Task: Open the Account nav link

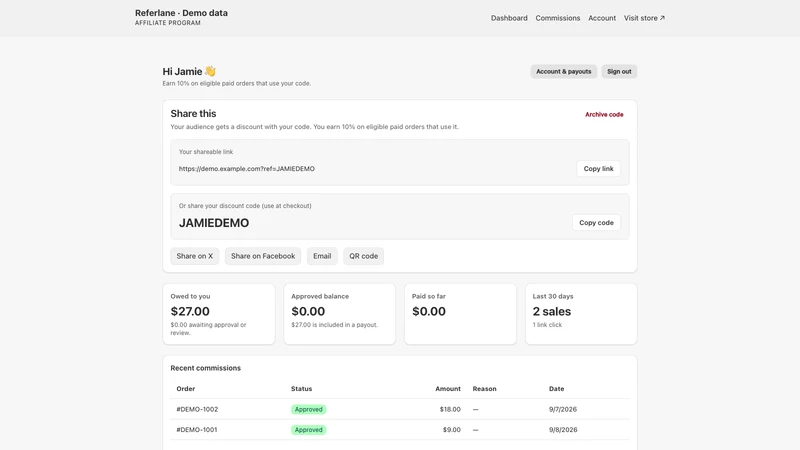Action: pos(602,18)
